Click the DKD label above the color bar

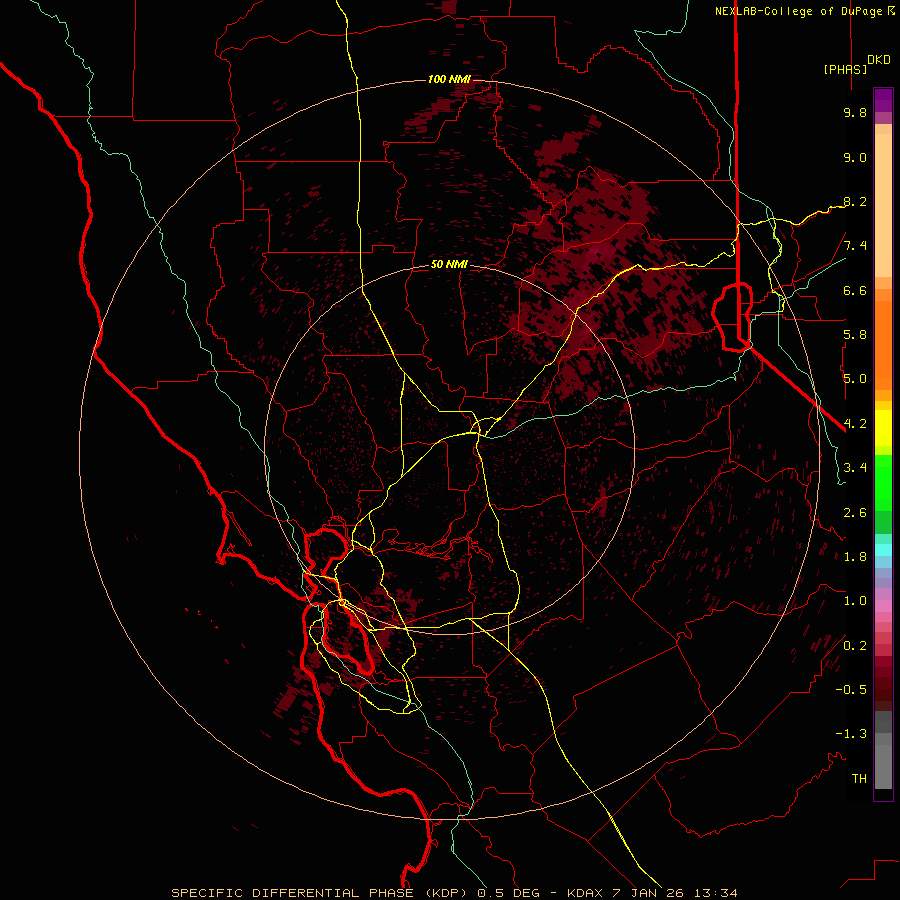click(x=879, y=60)
